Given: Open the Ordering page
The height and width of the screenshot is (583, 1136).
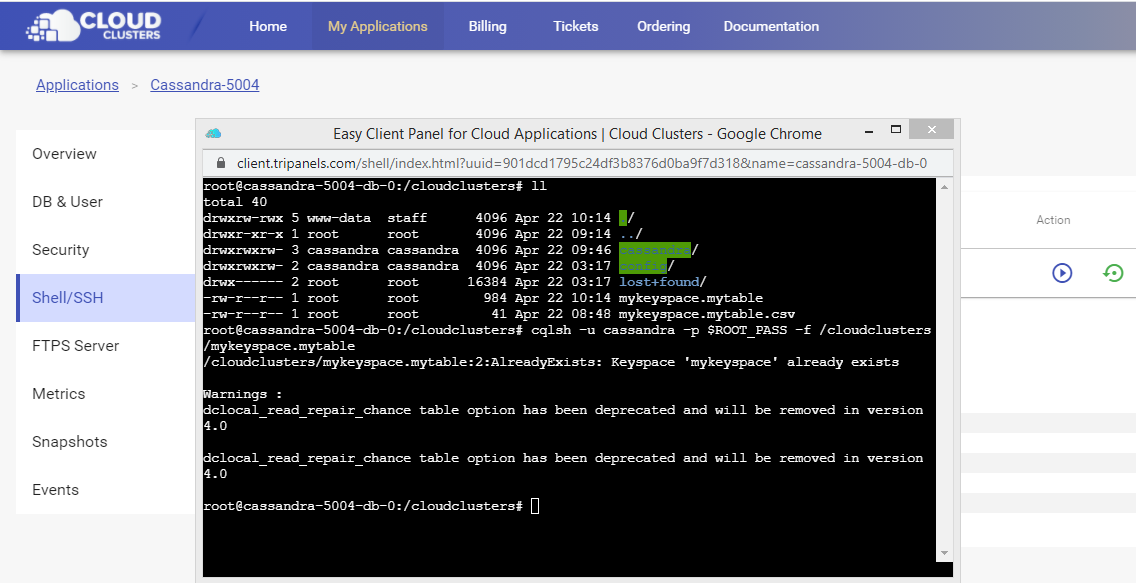Looking at the screenshot, I should tap(664, 26).
